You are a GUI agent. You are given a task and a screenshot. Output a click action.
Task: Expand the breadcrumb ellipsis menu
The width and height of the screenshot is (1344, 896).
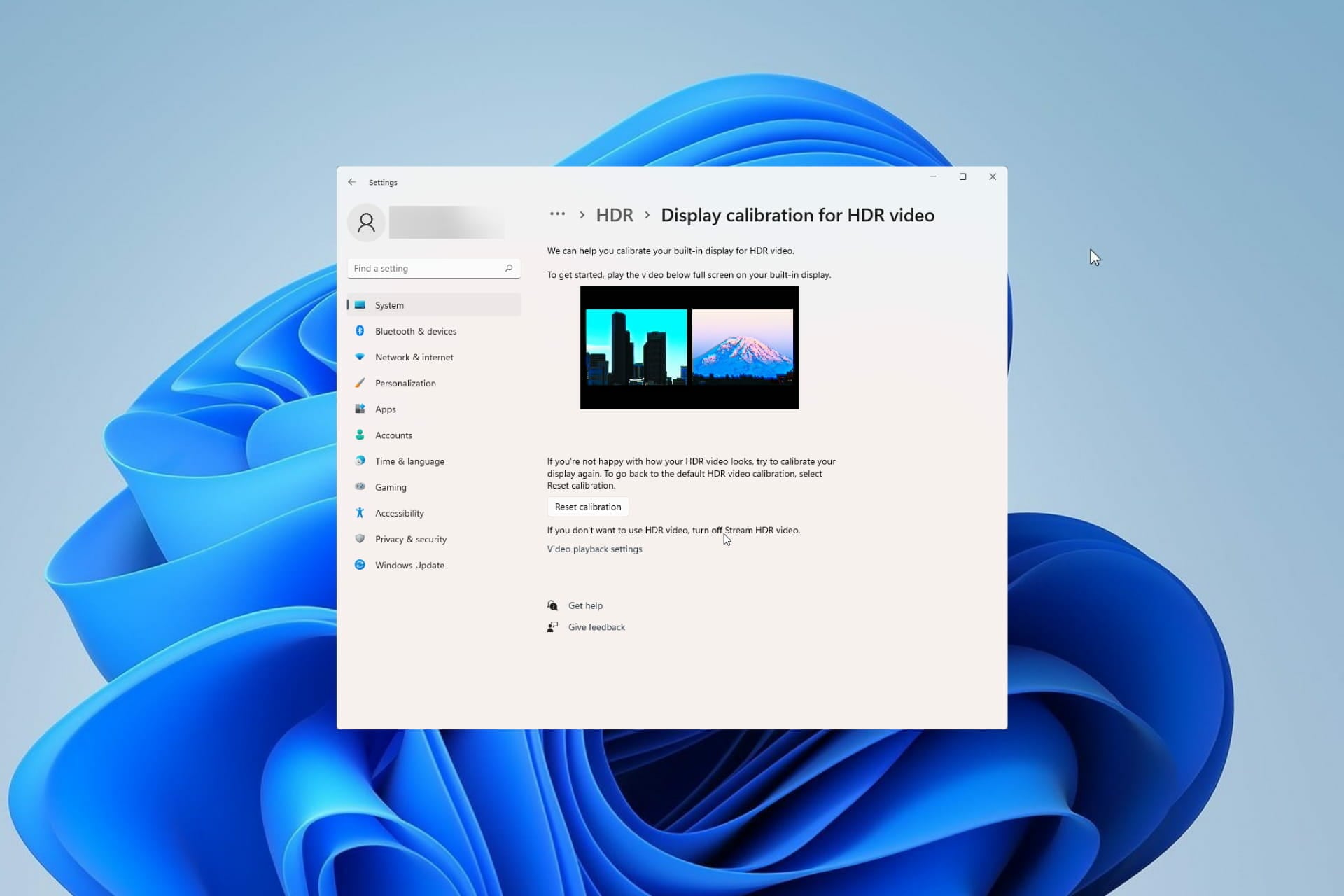click(557, 215)
